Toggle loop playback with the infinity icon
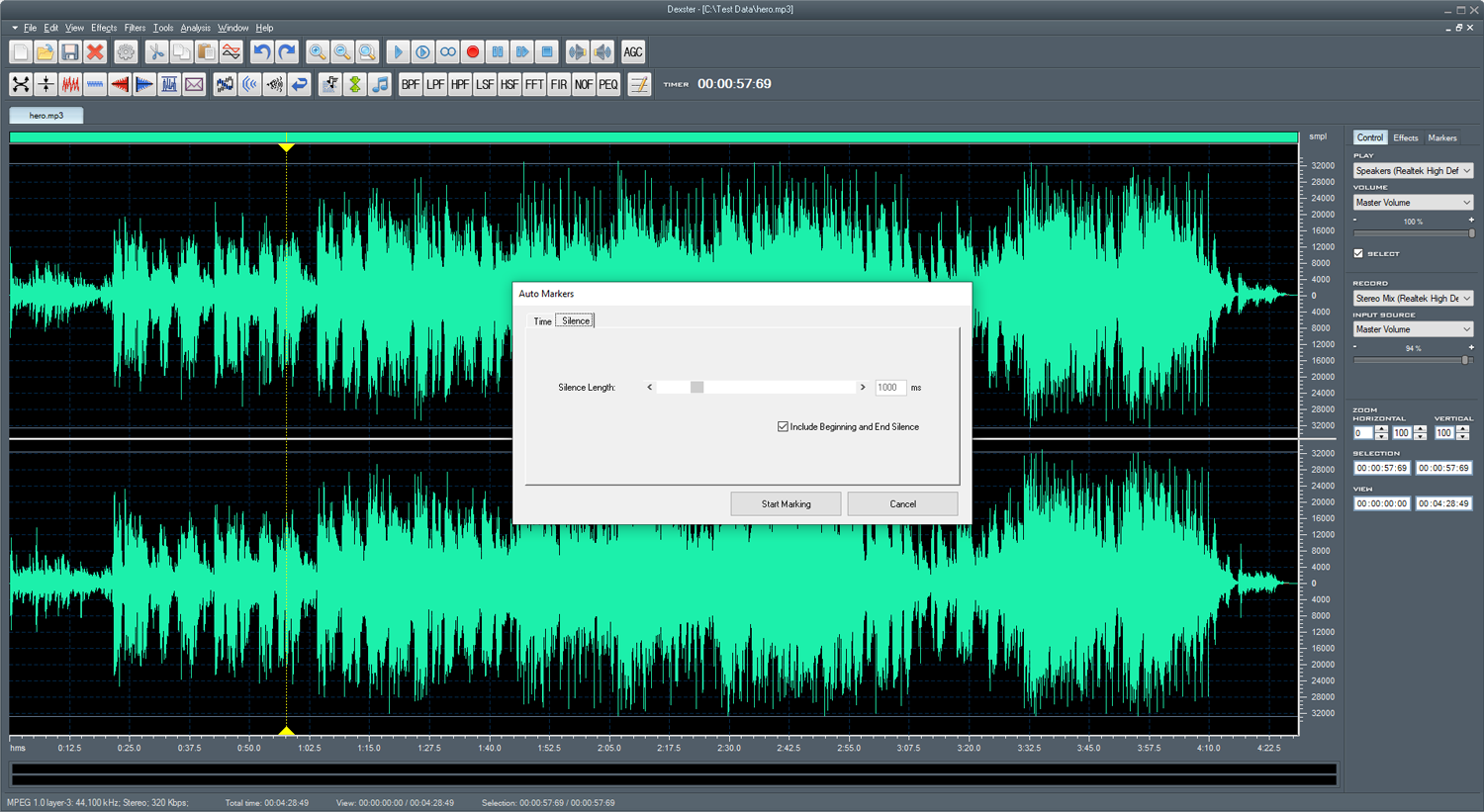Image resolution: width=1484 pixels, height=812 pixels. 447,52
